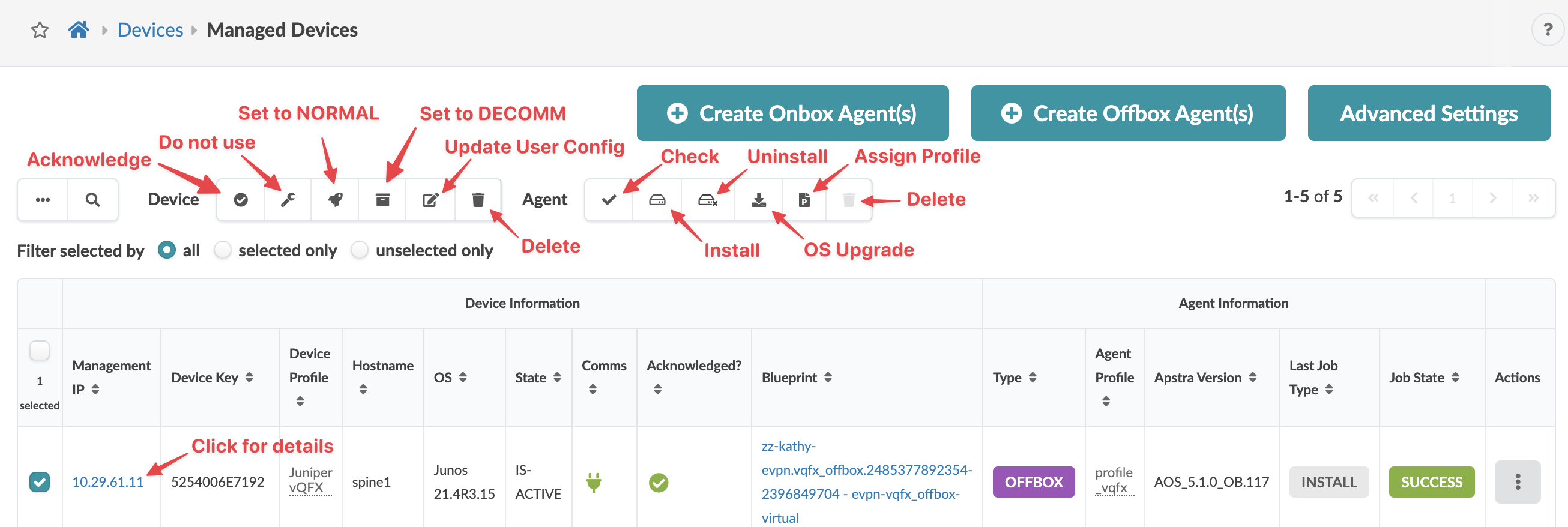
Task: Navigate to Devices breadcrumb
Action: tap(149, 30)
